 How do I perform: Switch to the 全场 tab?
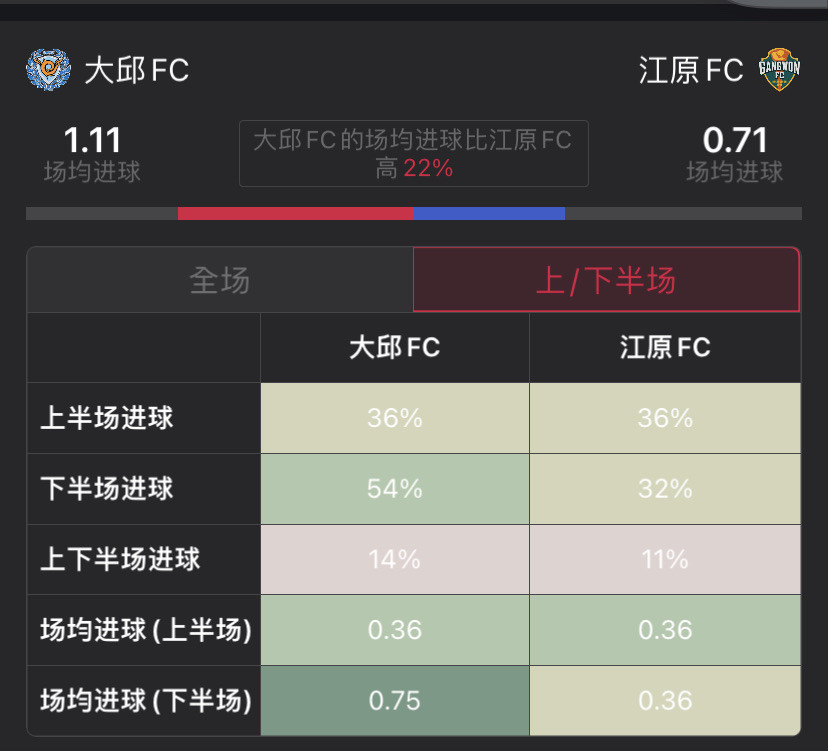(x=220, y=280)
